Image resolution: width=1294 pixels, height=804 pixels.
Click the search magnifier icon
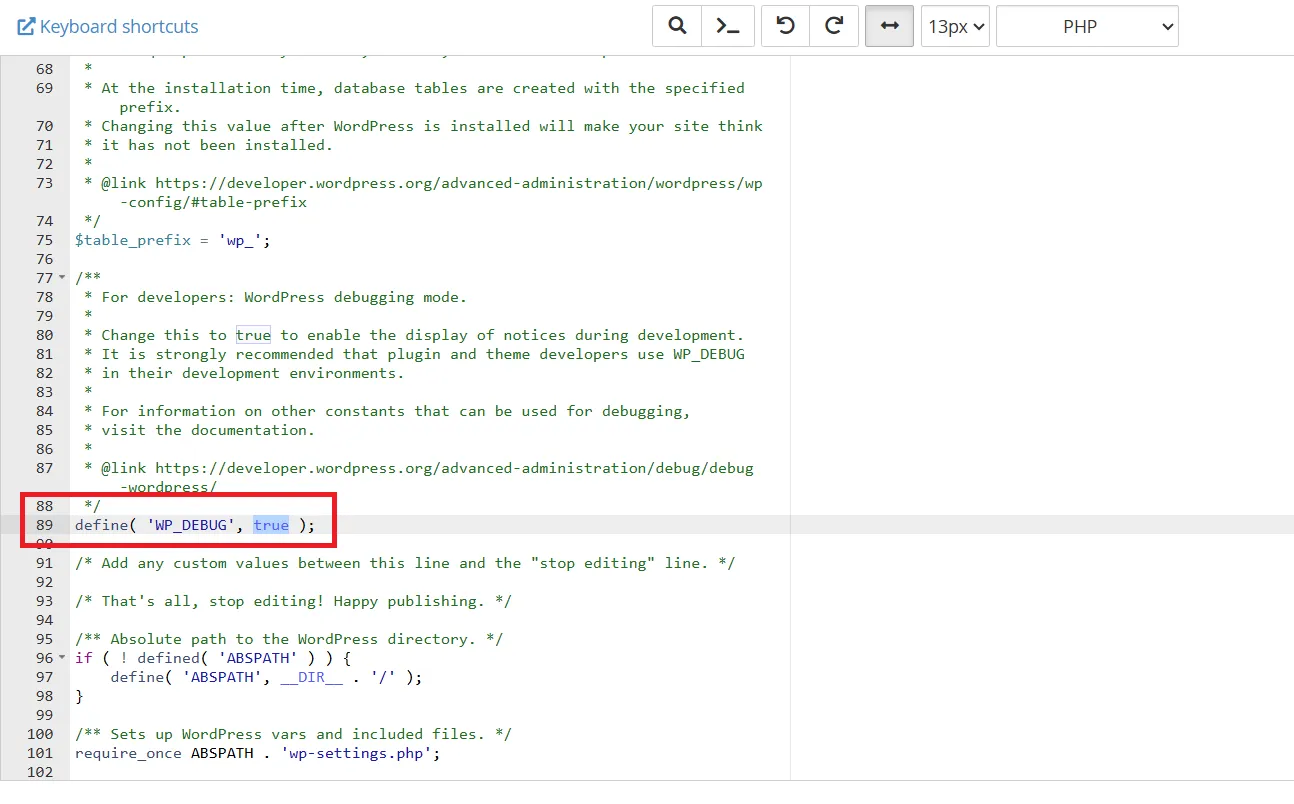point(677,27)
